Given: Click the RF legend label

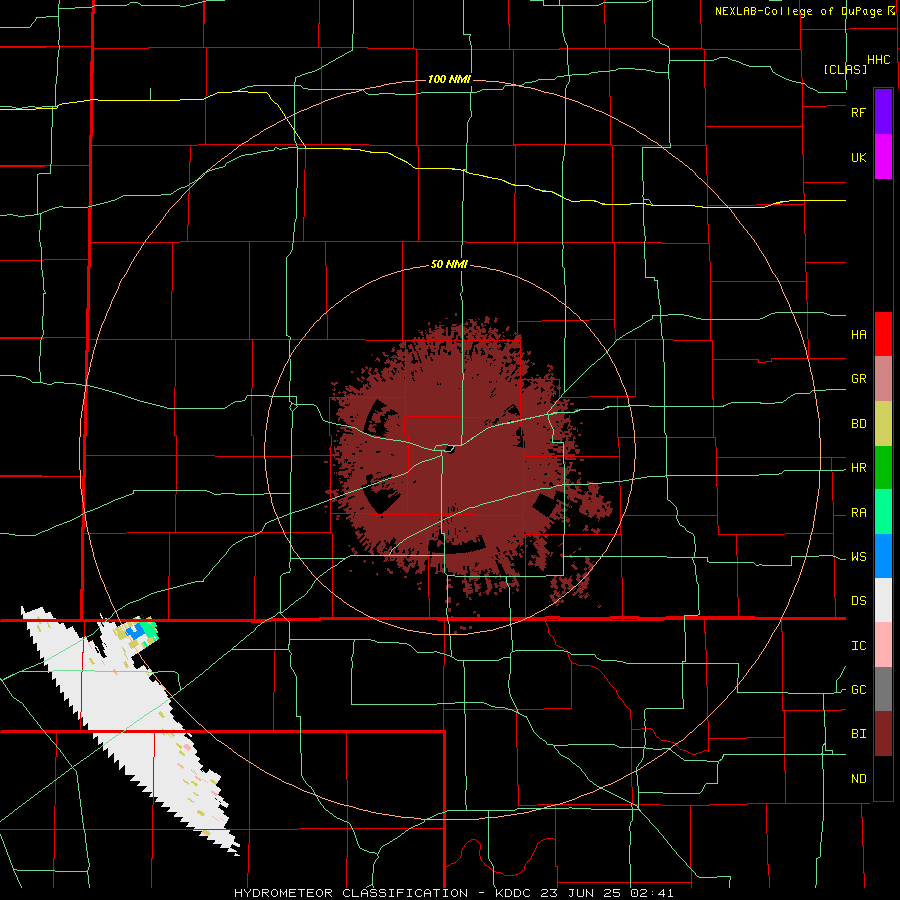Looking at the screenshot, I should [x=858, y=112].
